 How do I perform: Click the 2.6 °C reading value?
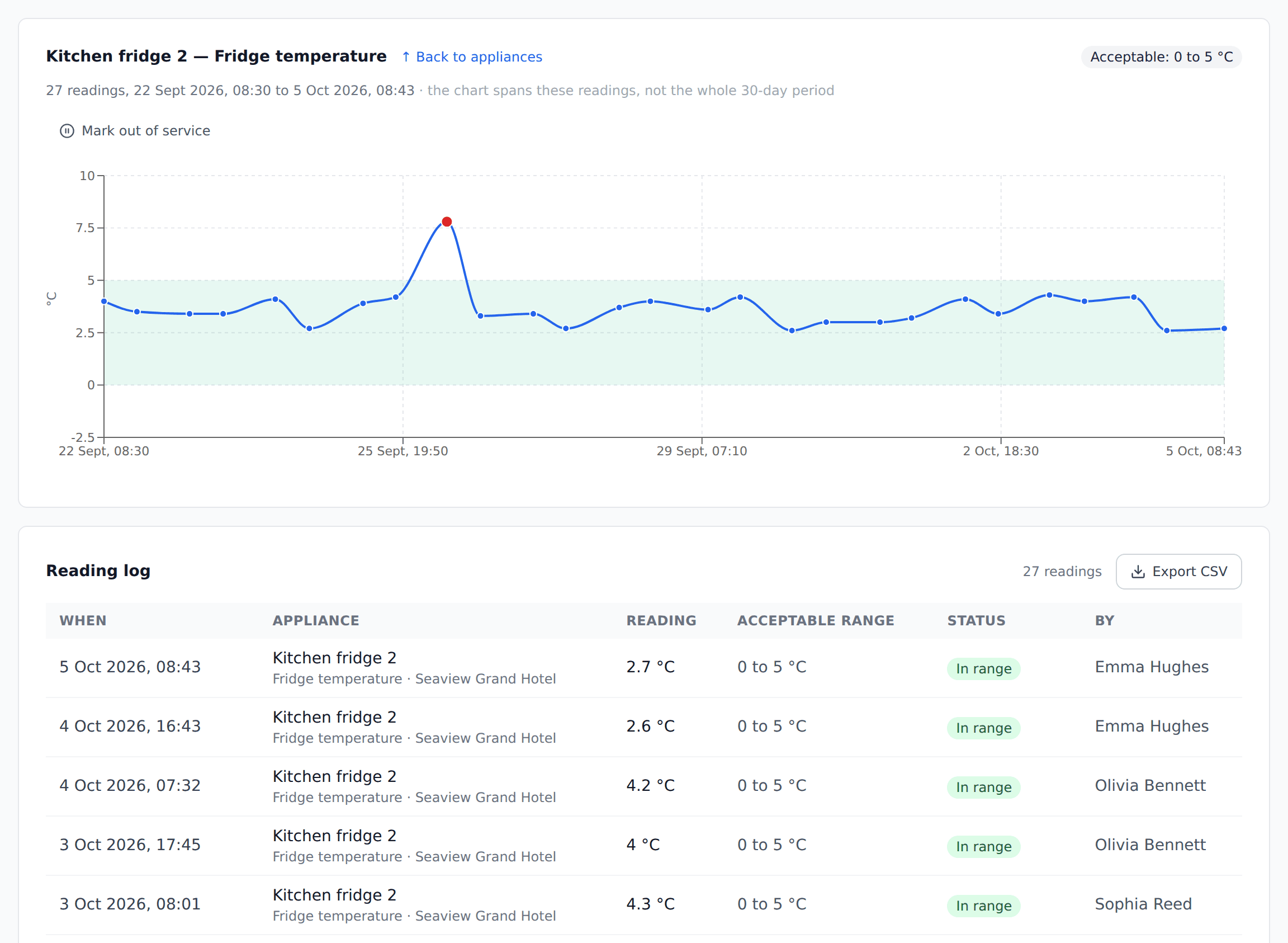650,726
